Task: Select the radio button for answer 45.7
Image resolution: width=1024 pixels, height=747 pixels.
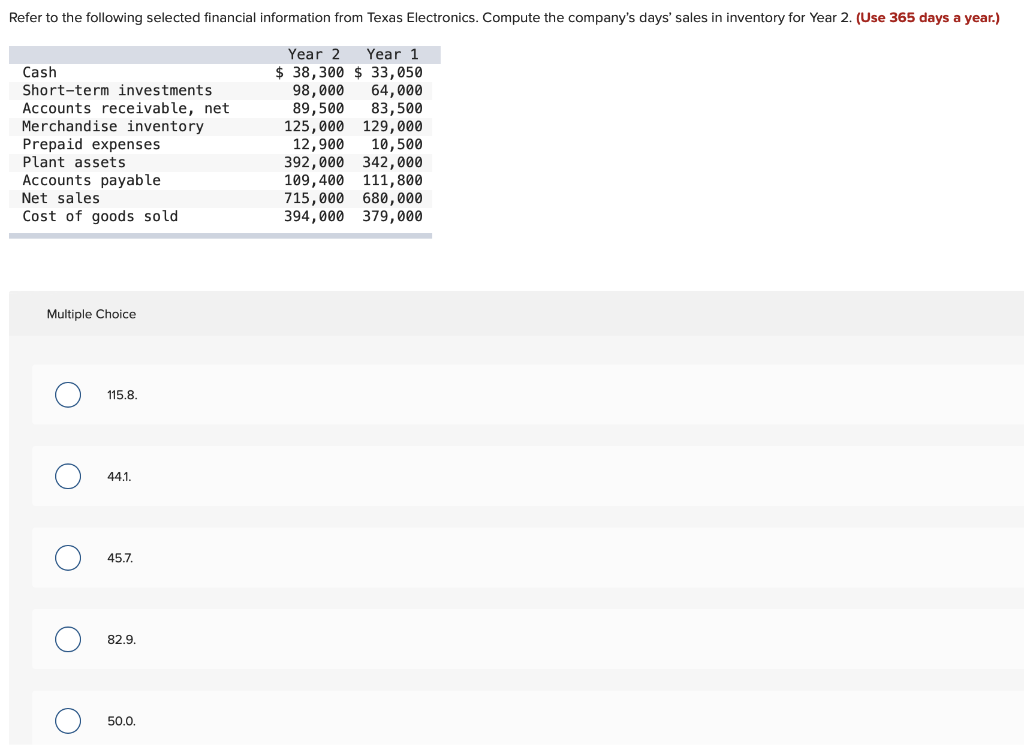Action: point(67,557)
